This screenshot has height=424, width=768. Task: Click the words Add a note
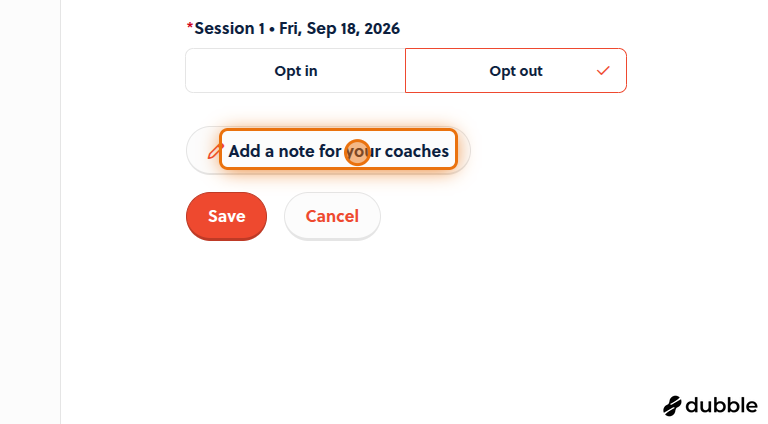269,151
